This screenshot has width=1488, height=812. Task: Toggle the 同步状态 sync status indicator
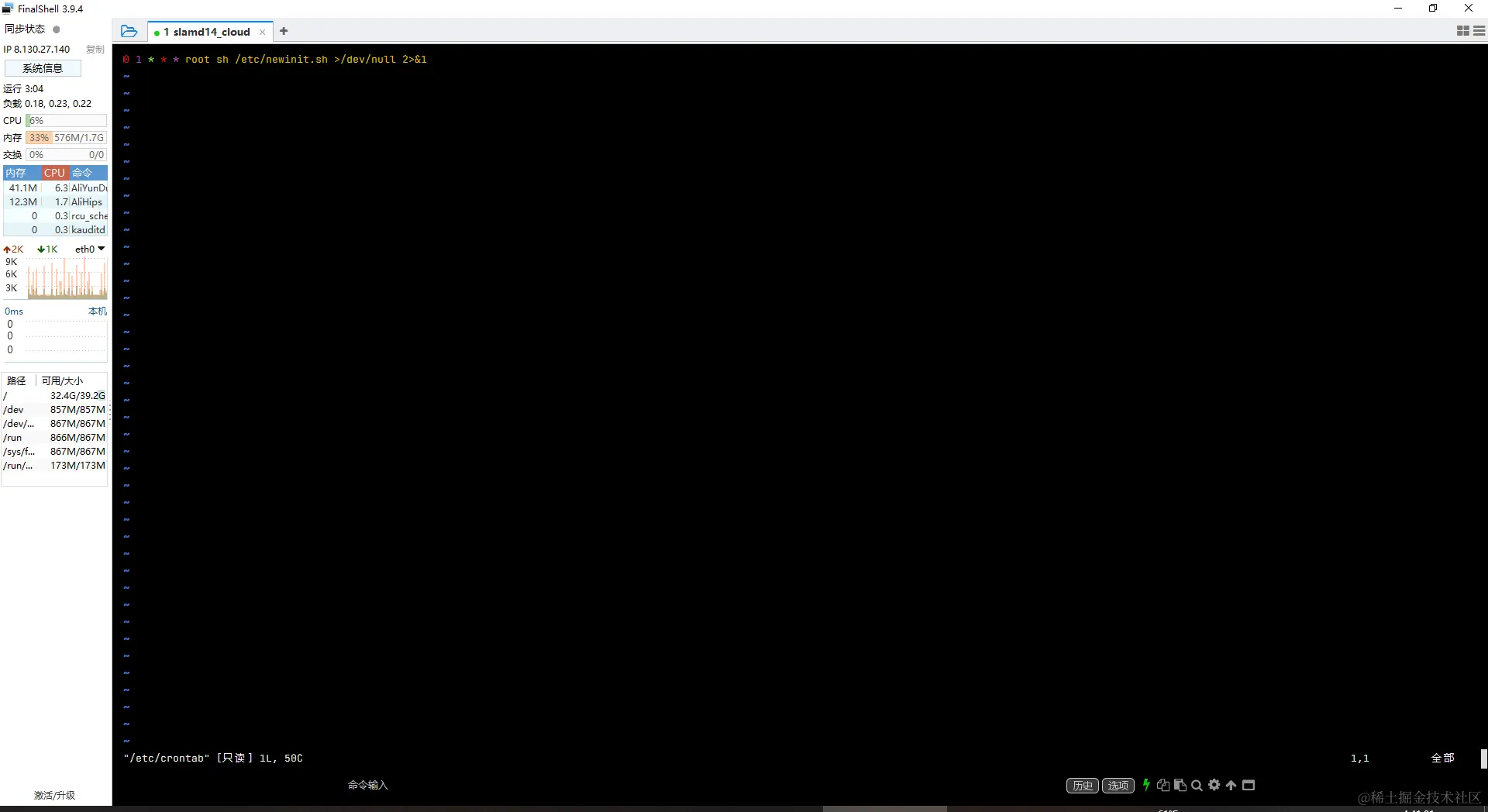[x=56, y=29]
